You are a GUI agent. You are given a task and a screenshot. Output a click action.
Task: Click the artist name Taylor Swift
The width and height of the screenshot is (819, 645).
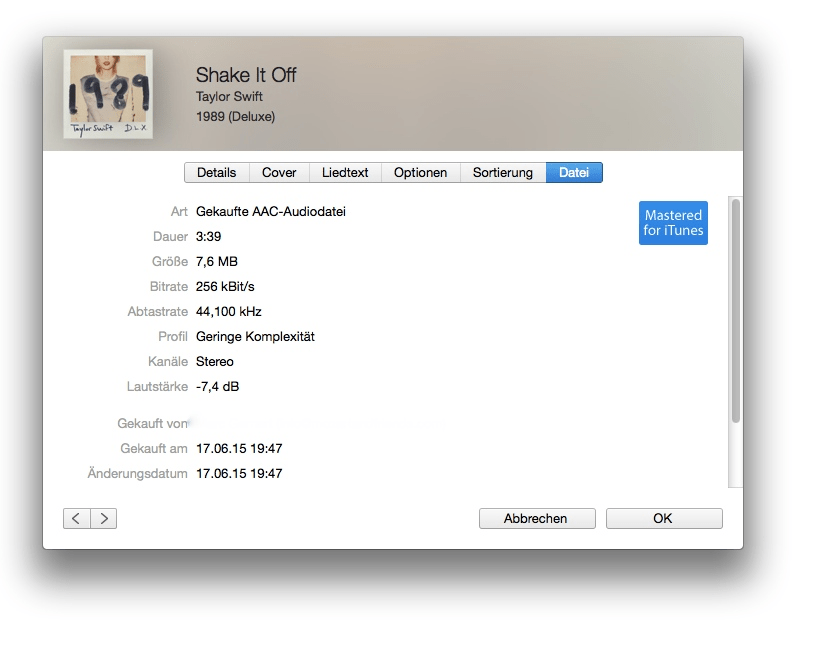click(x=229, y=97)
